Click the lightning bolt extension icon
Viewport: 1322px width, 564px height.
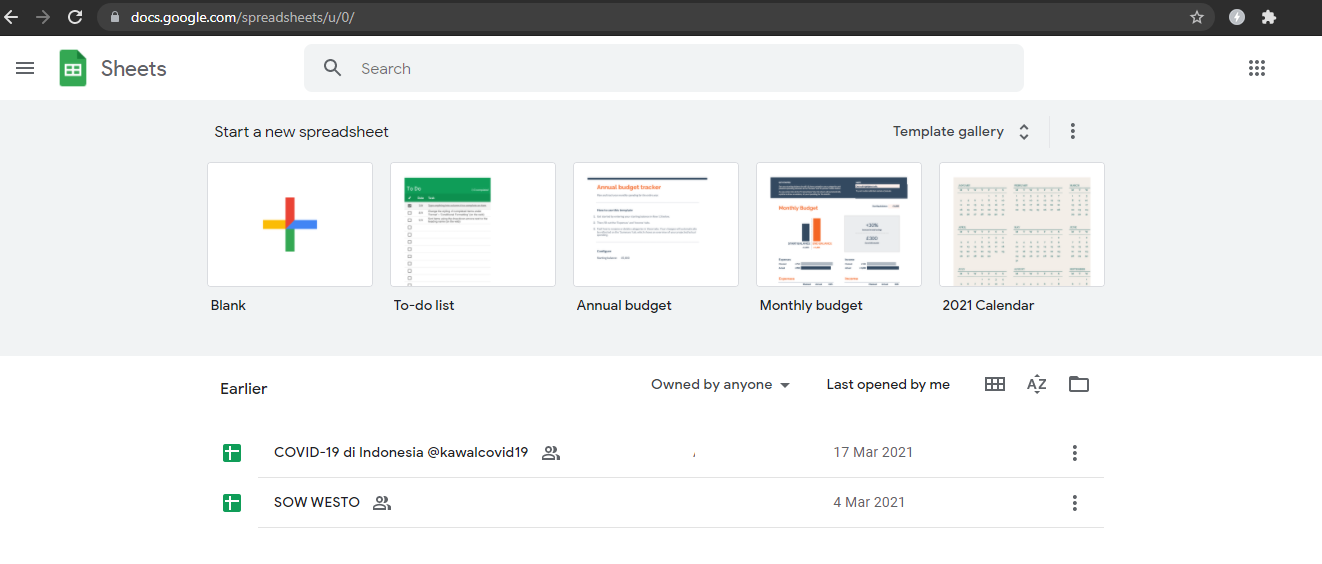pyautogui.click(x=1237, y=17)
